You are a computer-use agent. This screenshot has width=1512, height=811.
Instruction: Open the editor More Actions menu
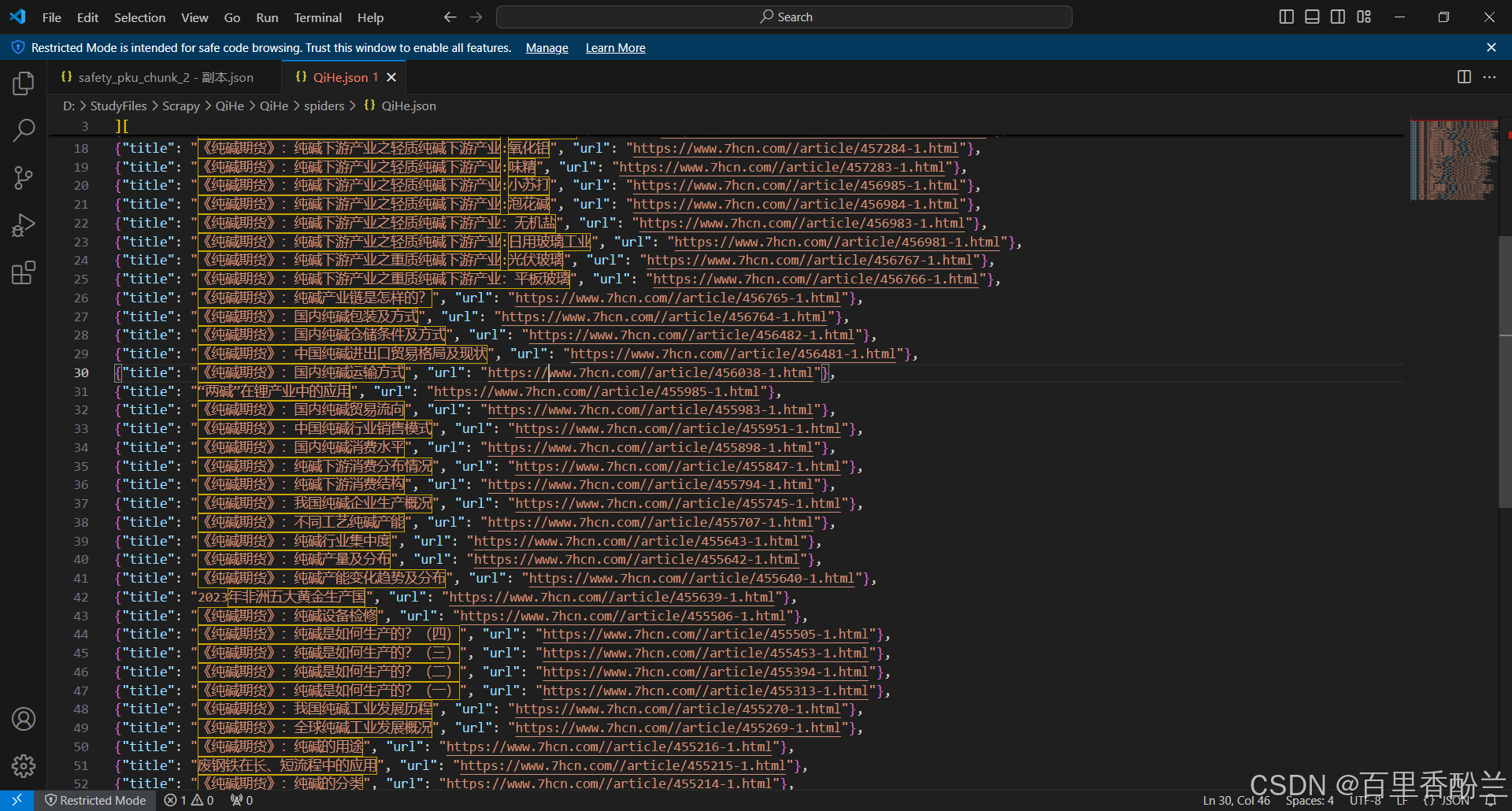pos(1489,77)
